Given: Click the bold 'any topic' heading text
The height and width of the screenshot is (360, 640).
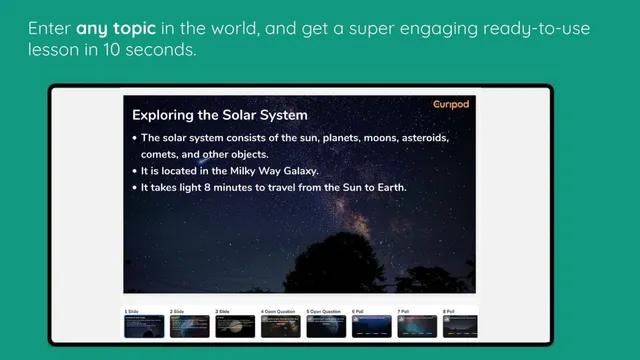Looking at the screenshot, I should coord(116,28).
